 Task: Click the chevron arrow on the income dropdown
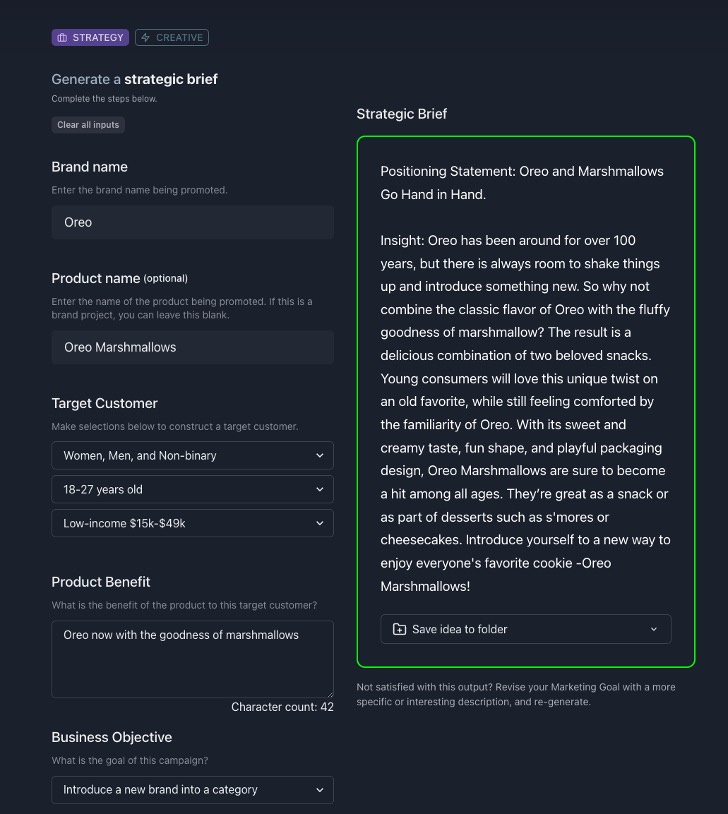pyautogui.click(x=319, y=523)
